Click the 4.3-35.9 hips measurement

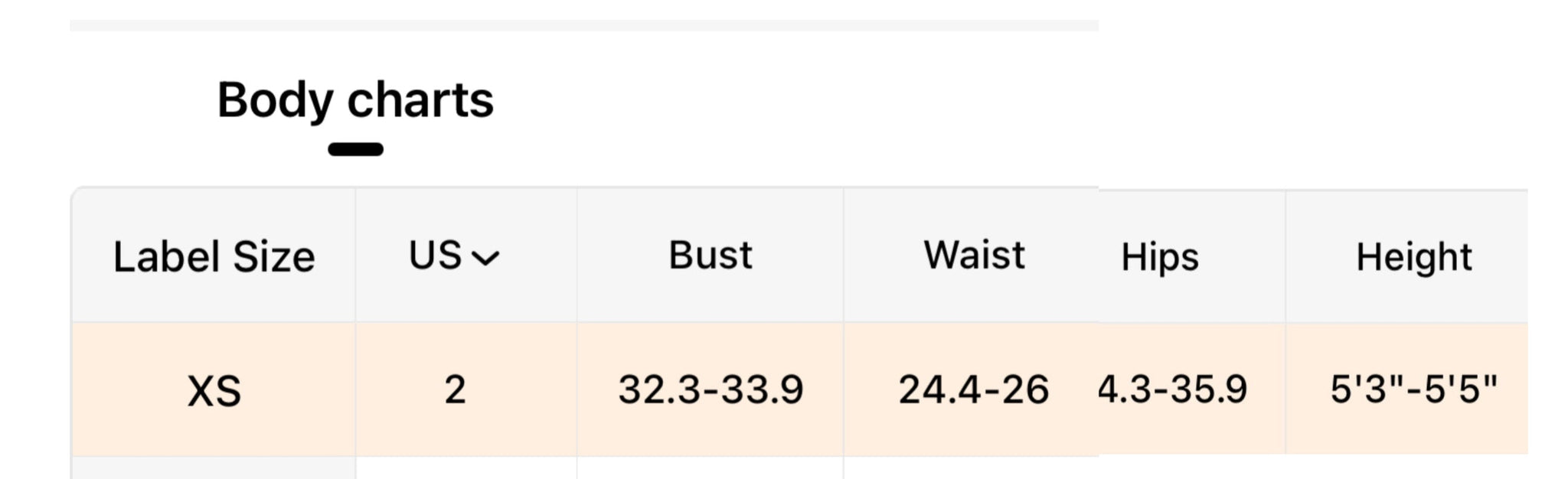coord(1171,389)
